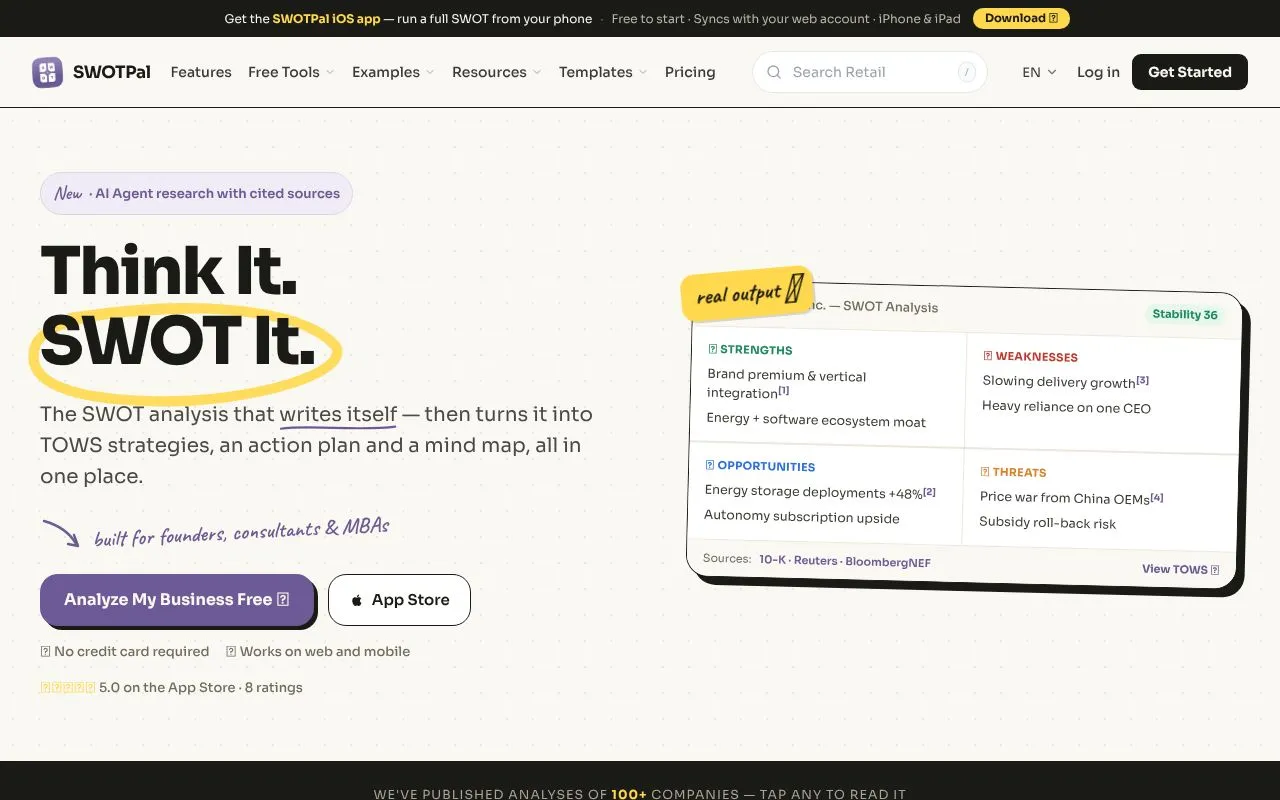Click the 10-K source link
This screenshot has width=1280, height=800.
pyautogui.click(x=773, y=559)
